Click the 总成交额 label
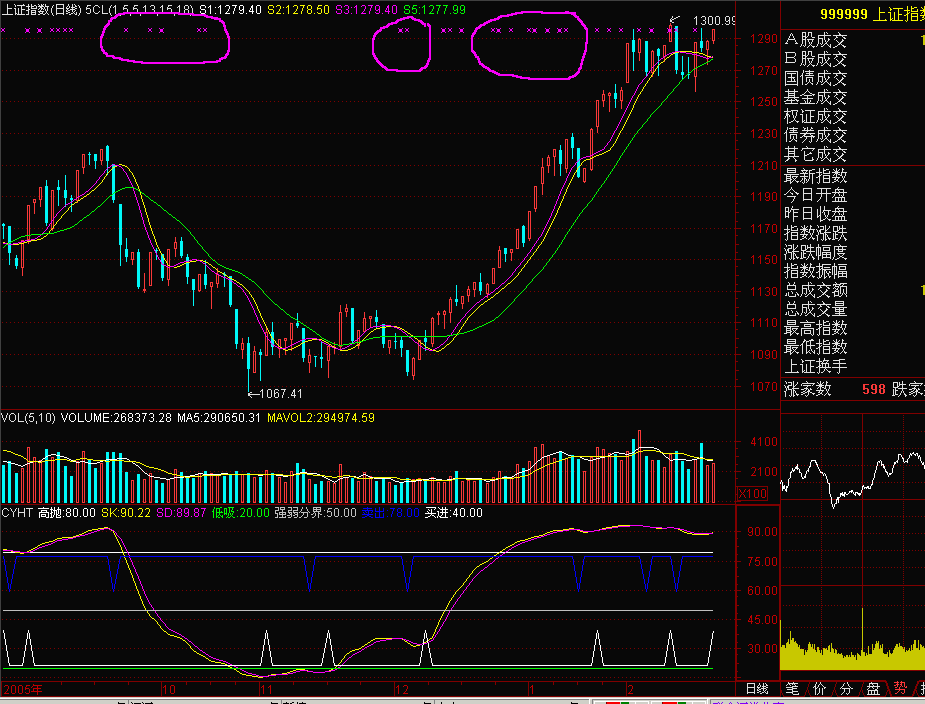The image size is (925, 704). [815, 290]
